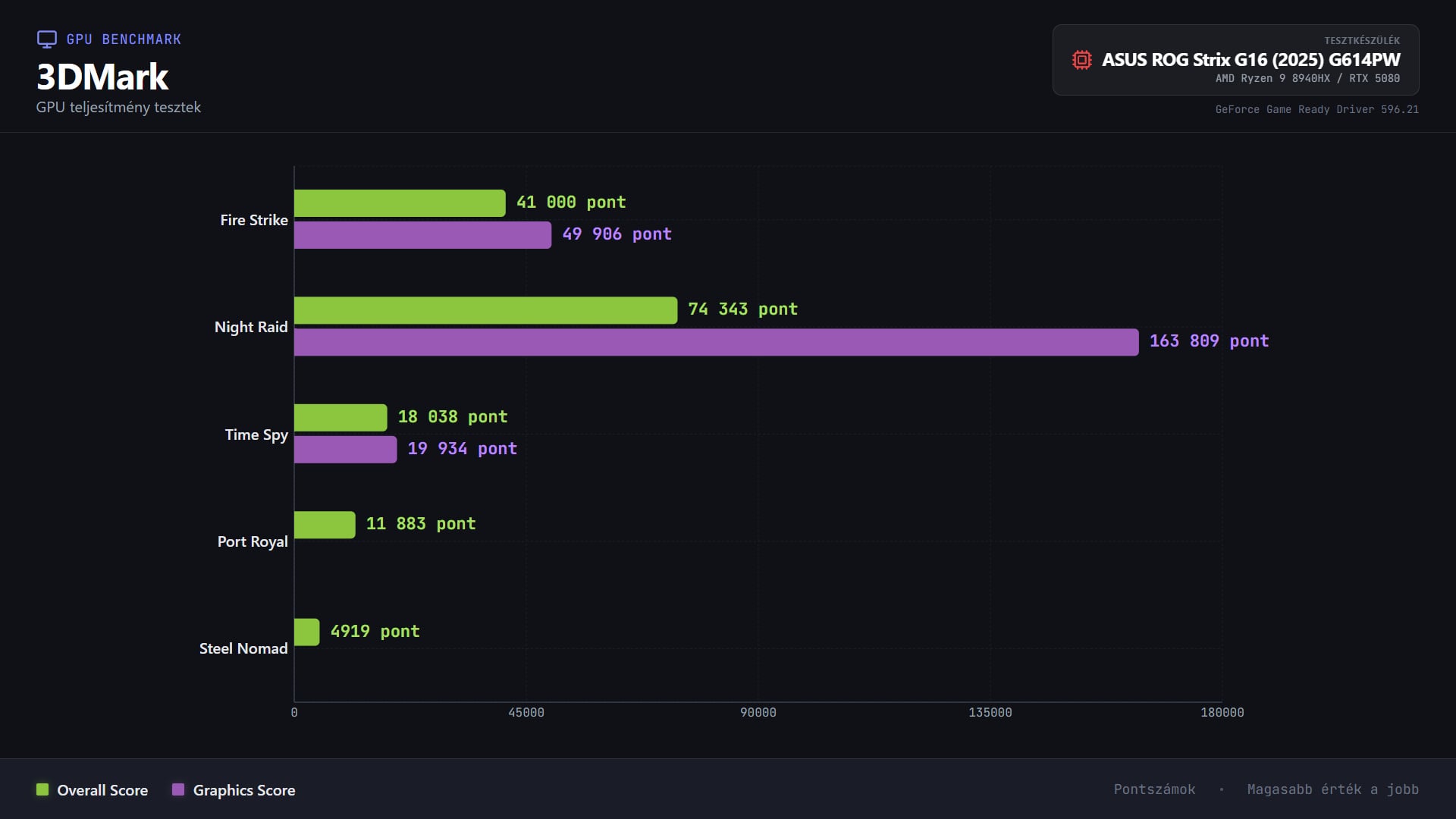Click the monitor icon beside GPU BENCHMARK
Screen dimensions: 1456x819
coord(47,39)
